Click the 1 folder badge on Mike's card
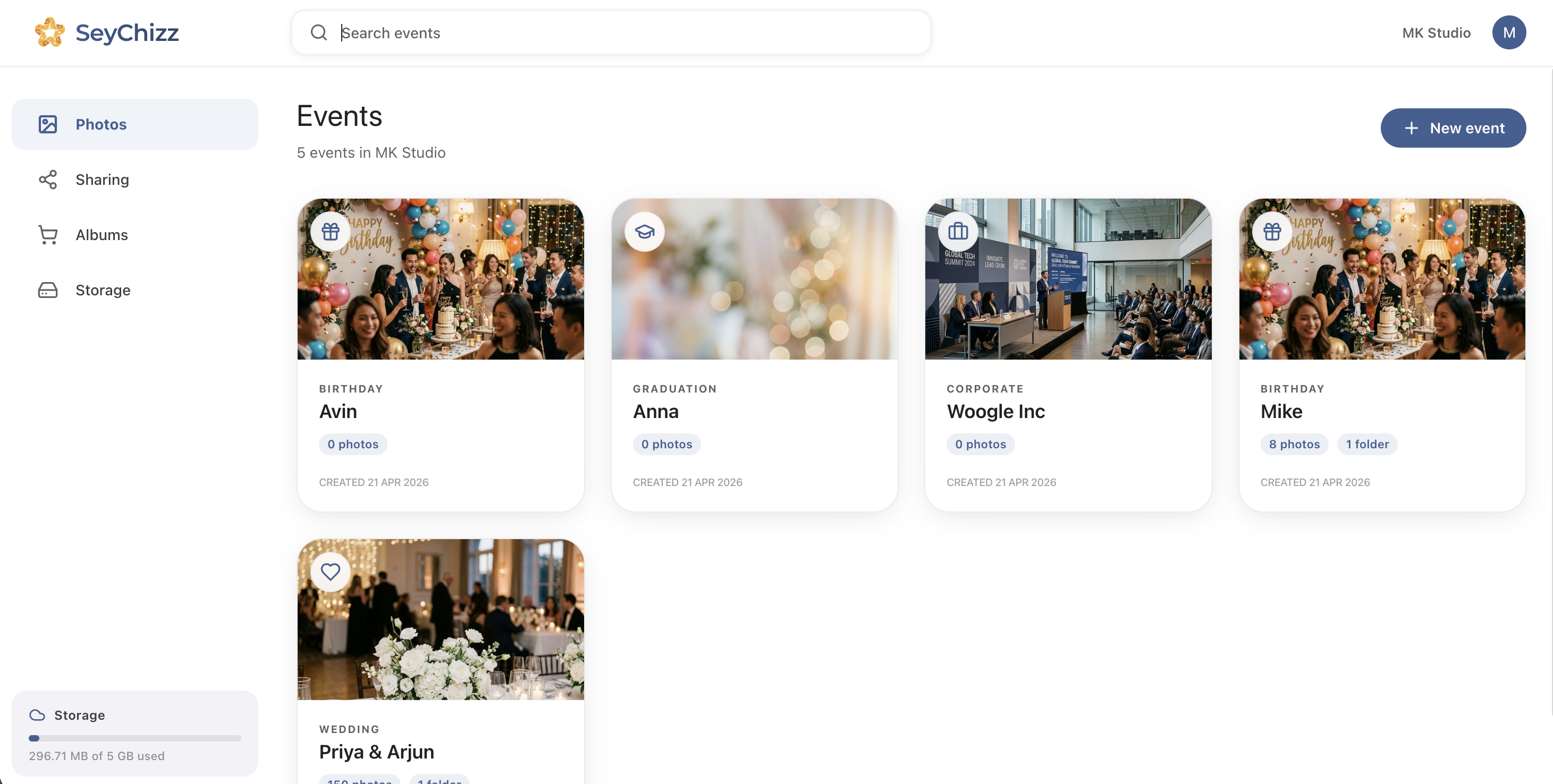 pos(1366,444)
